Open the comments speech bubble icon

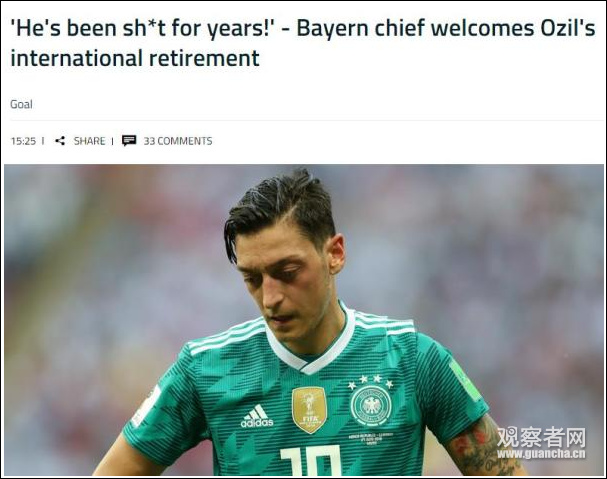[129, 140]
